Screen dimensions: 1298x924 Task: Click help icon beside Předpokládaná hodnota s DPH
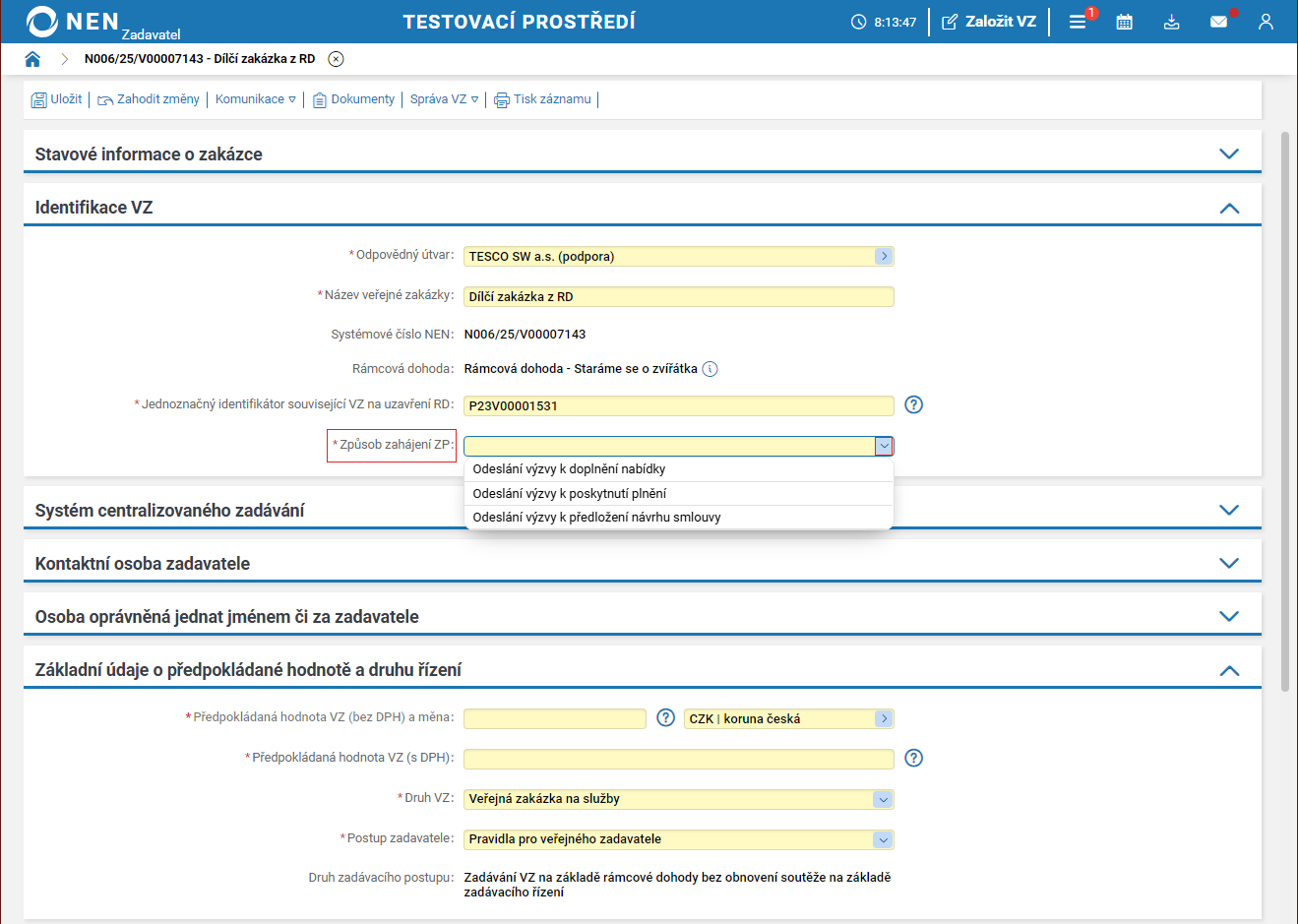pos(913,758)
